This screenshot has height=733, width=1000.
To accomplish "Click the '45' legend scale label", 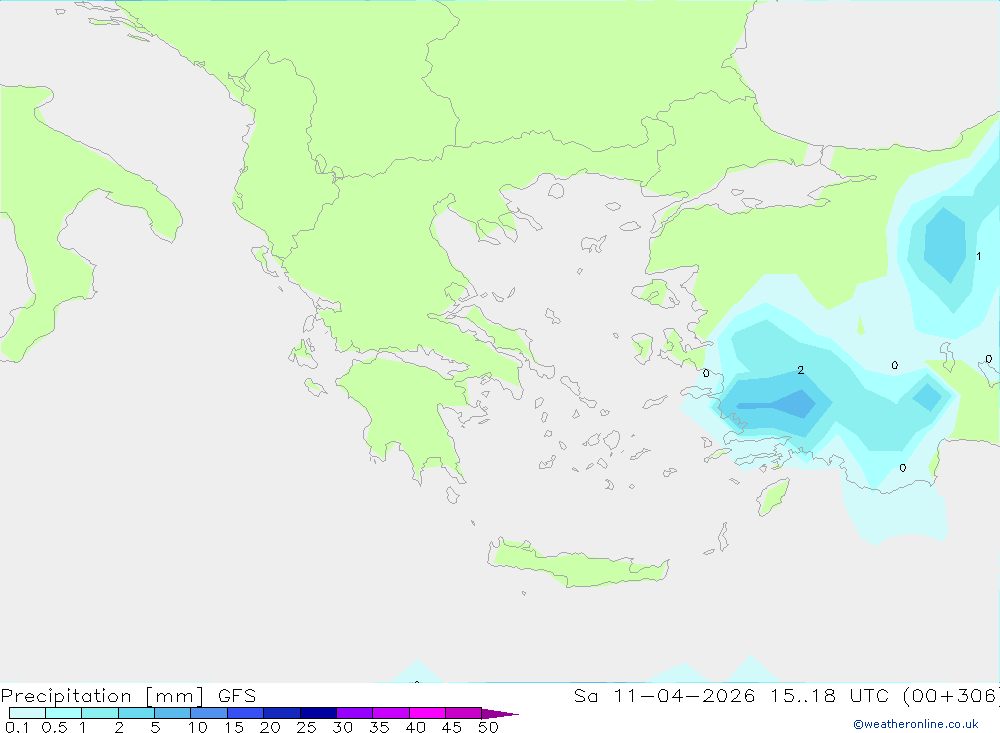I will click(452, 727).
